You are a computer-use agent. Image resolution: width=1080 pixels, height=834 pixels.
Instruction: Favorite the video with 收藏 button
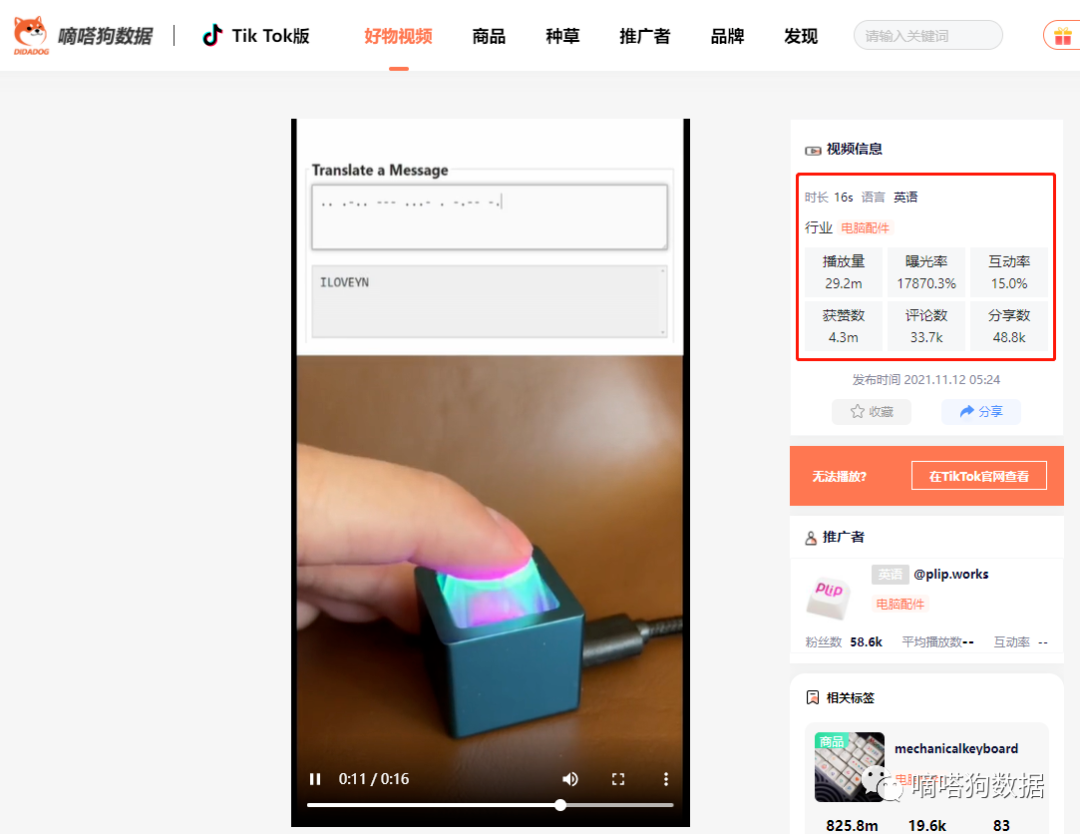click(871, 411)
